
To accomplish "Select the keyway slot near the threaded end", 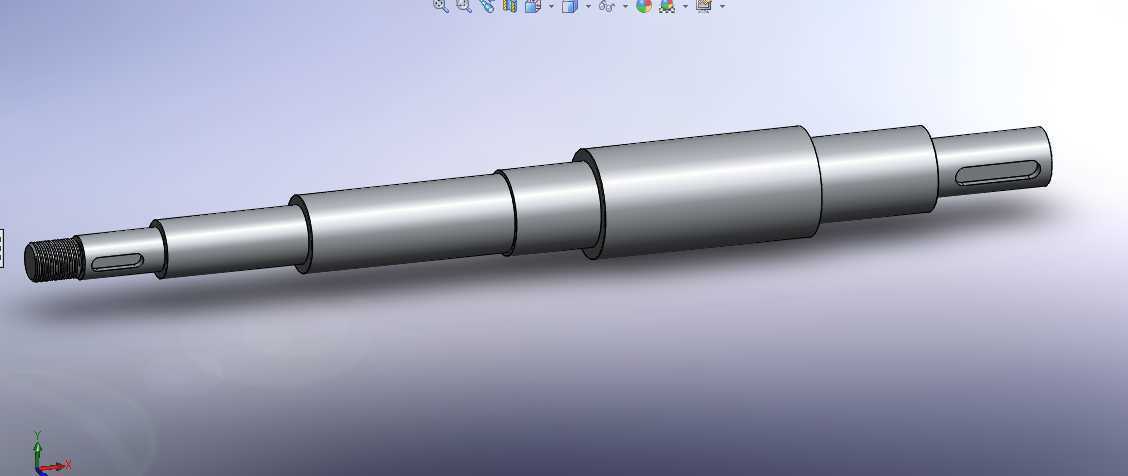I will point(117,262).
